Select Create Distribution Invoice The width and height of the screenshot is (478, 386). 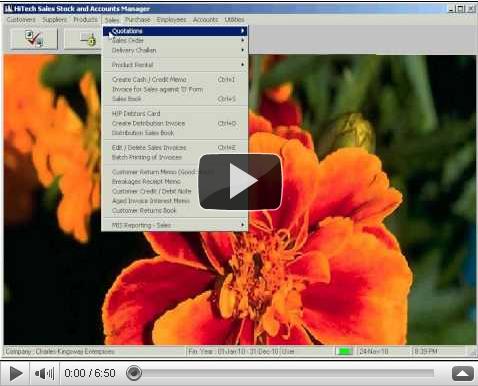(x=175, y=123)
